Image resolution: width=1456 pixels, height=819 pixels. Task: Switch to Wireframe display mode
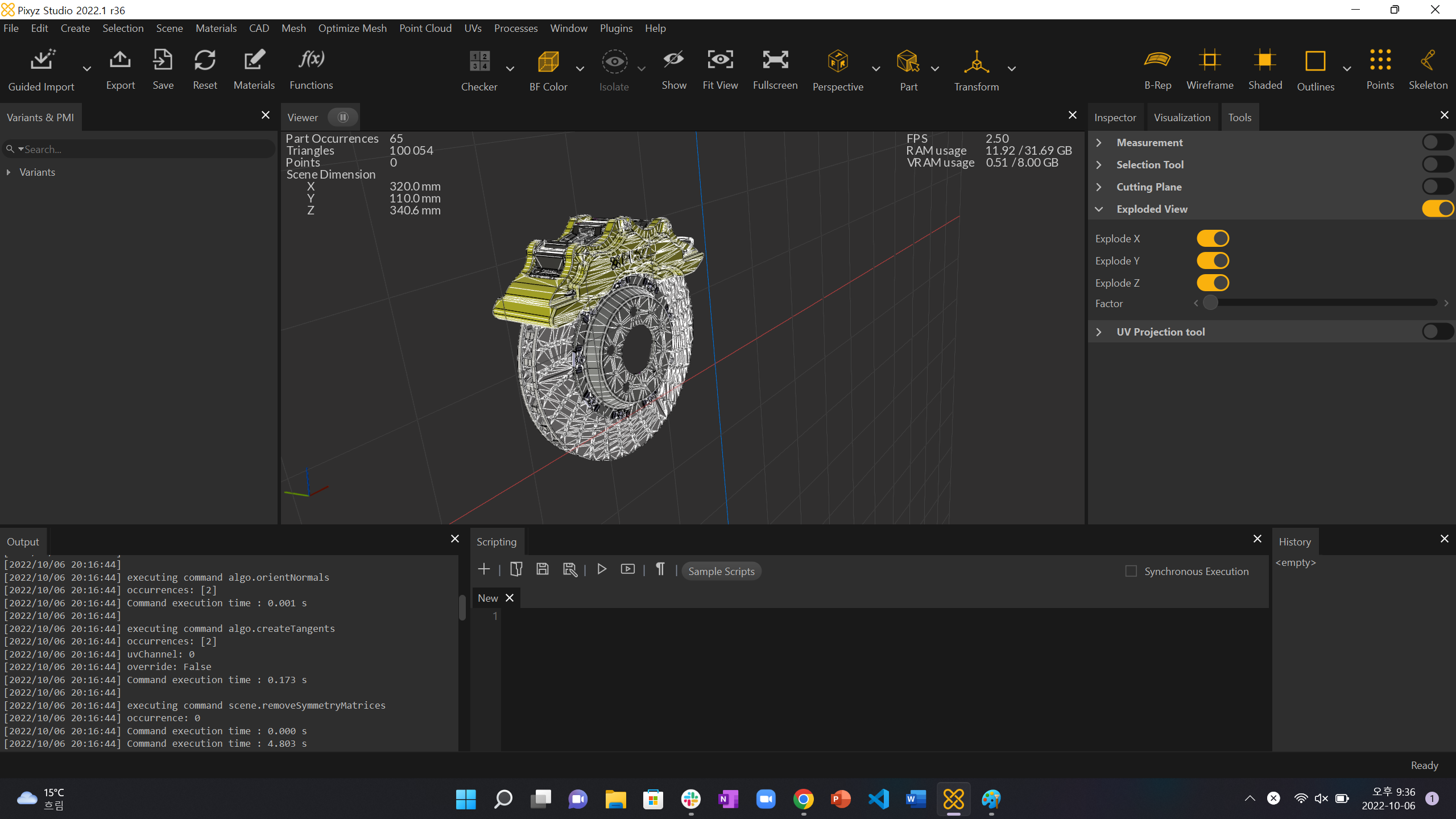coord(1210,61)
